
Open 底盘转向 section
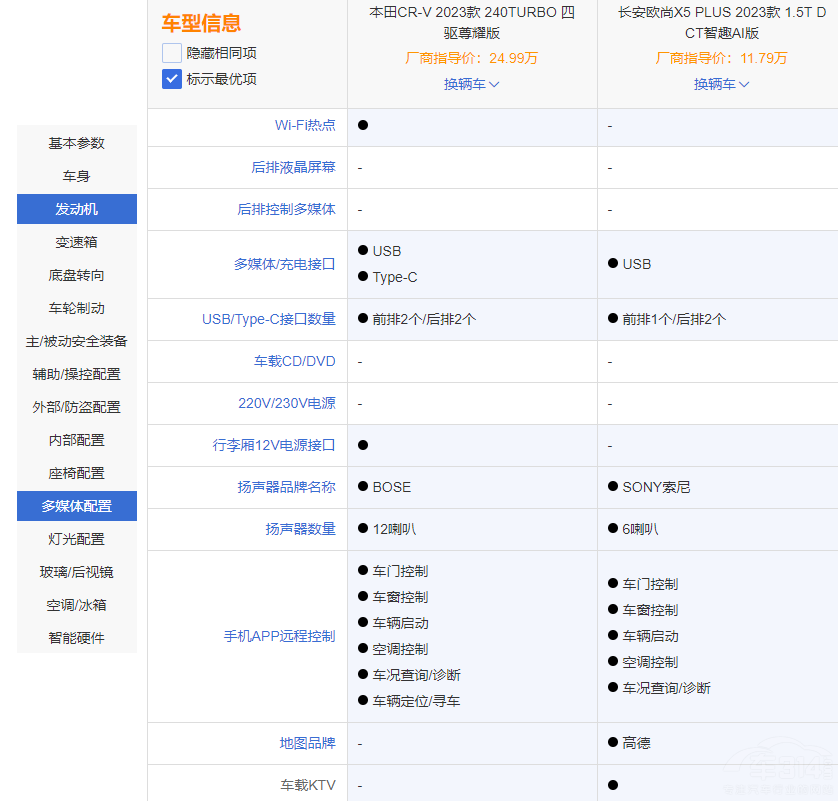(76, 275)
